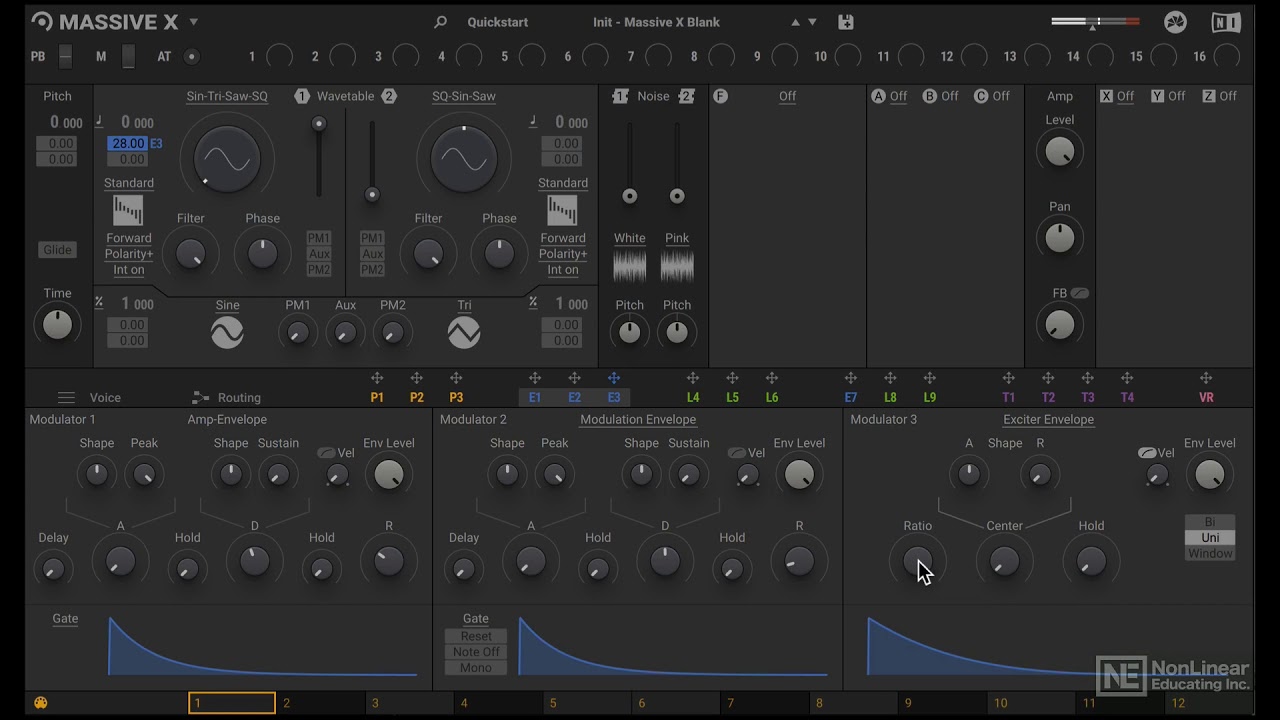Screen dimensions: 1280x720
Task: Open stereo effect X Off menu
Action: (x=1125, y=96)
